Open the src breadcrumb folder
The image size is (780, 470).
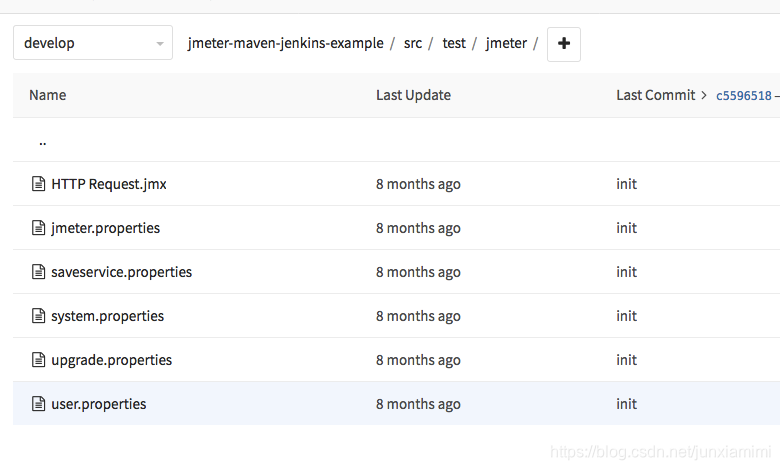(x=413, y=43)
